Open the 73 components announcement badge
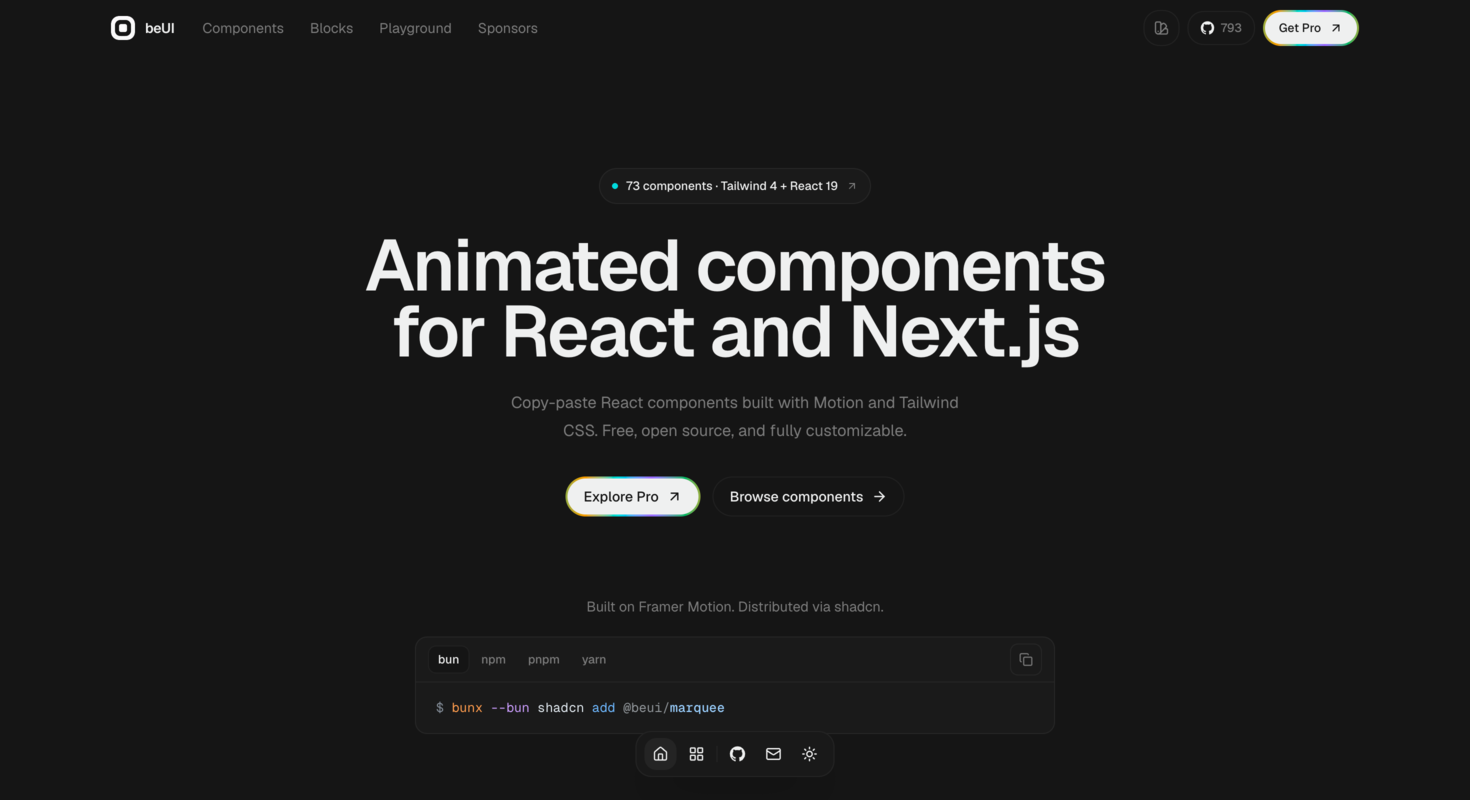Image resolution: width=1470 pixels, height=800 pixels. [x=735, y=186]
